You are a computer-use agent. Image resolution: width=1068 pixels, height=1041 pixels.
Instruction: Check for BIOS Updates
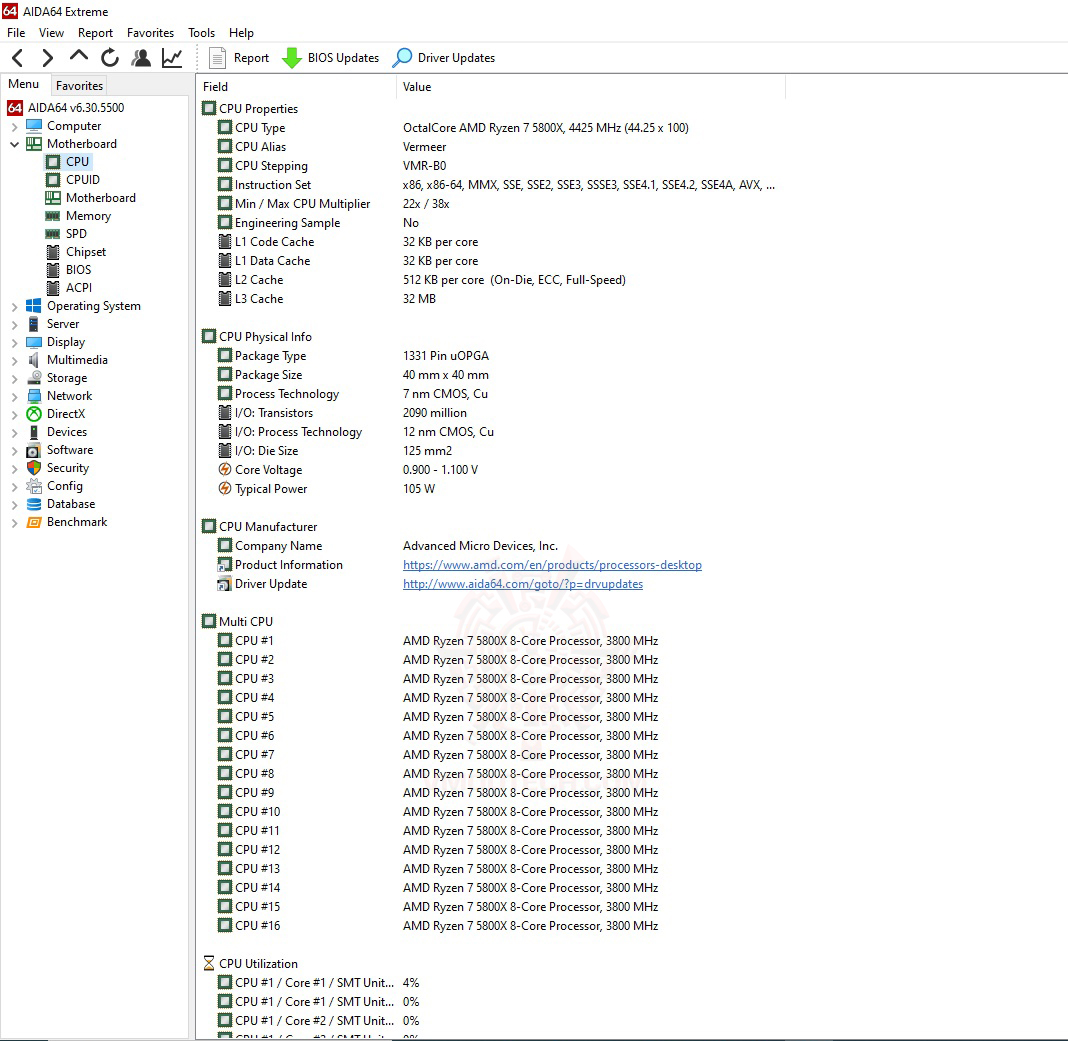pyautogui.click(x=330, y=58)
